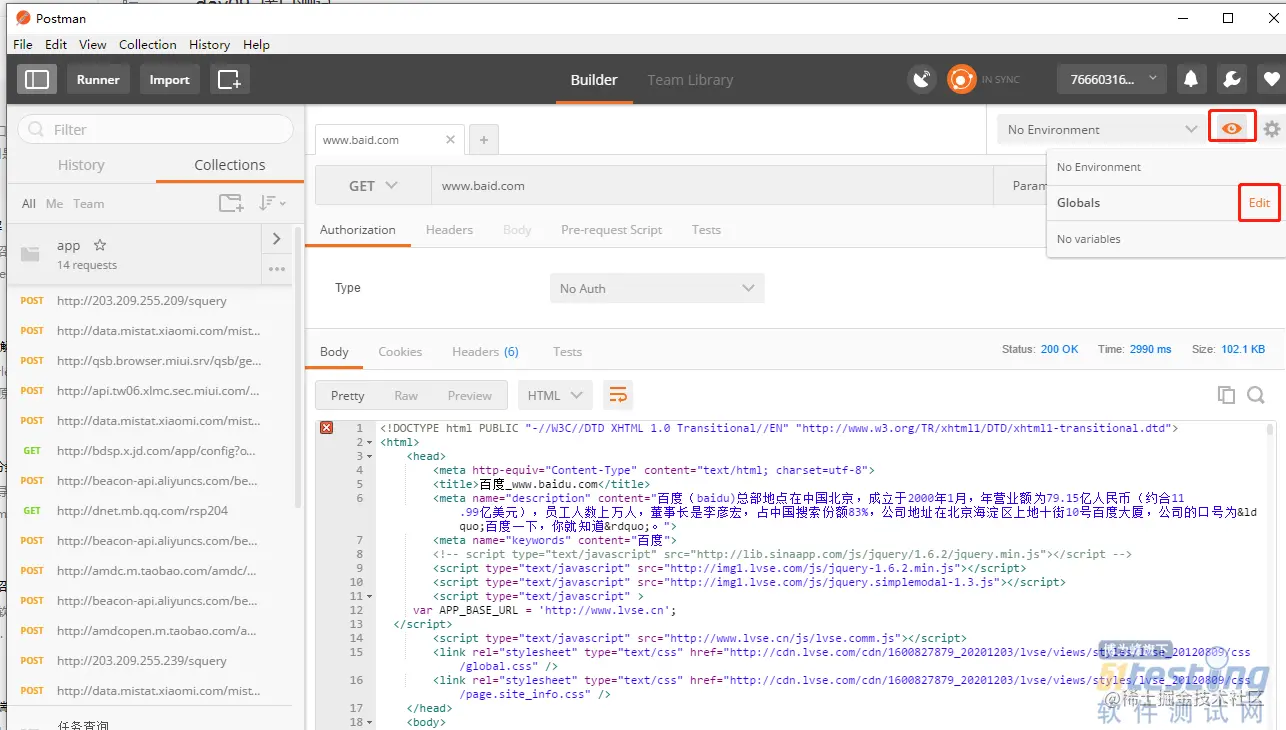This screenshot has height=730, width=1286.
Task: Open settings with the wrench icon
Action: pos(1232,79)
